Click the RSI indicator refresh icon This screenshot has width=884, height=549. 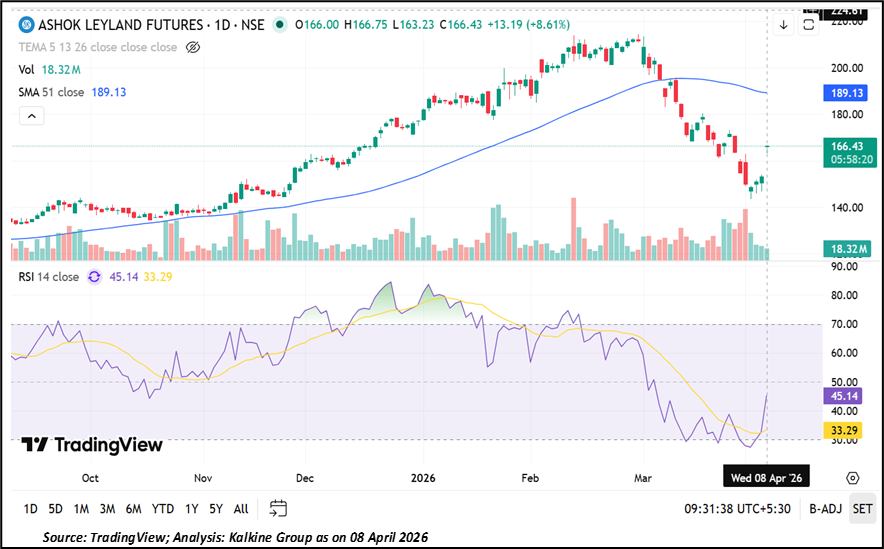click(95, 278)
